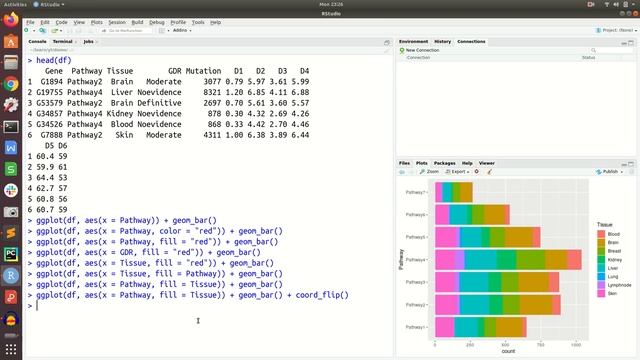Click the Zoom plot button
The height and width of the screenshot is (360, 640).
click(x=429, y=172)
